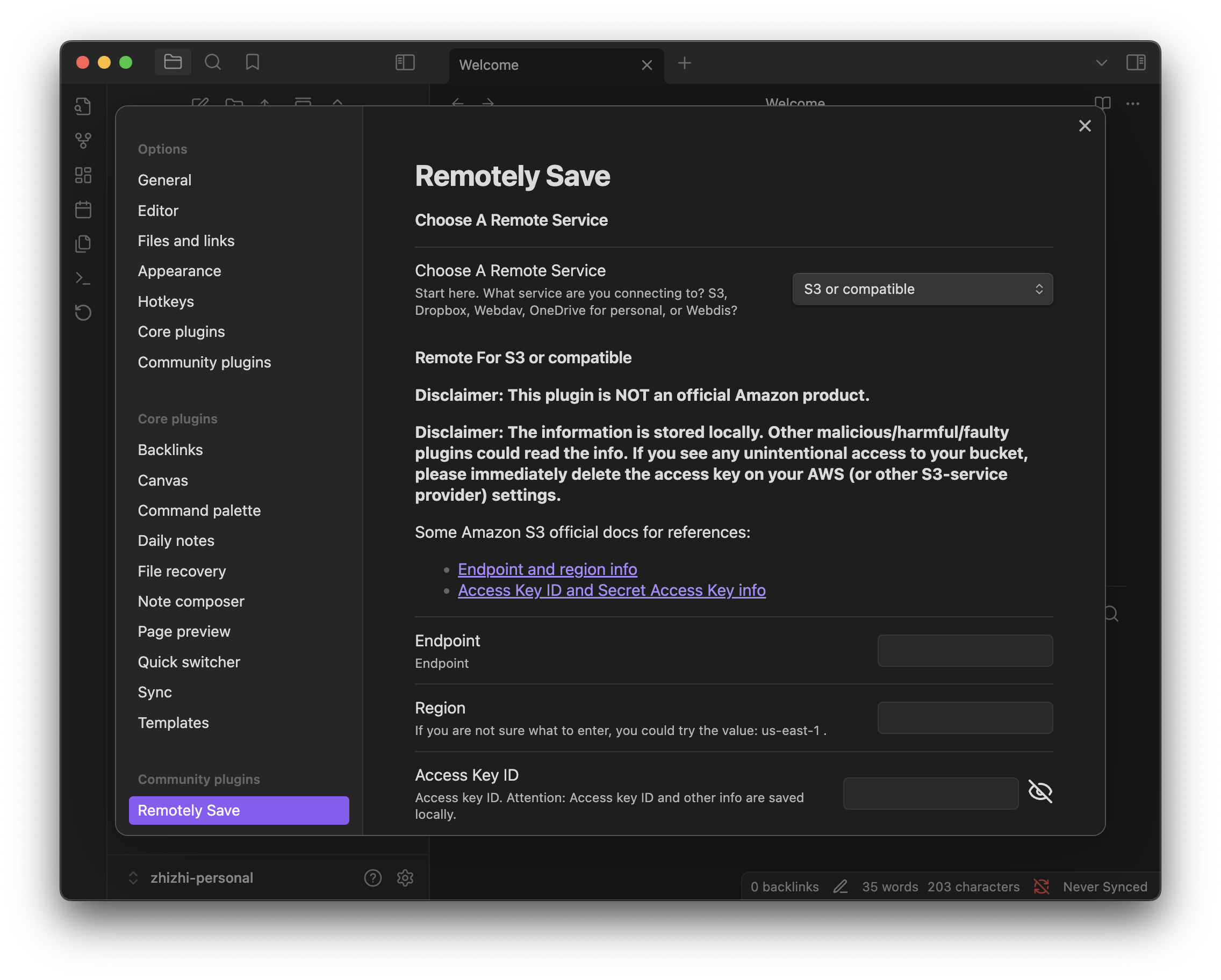Open Endpoint and region info link
The width and height of the screenshot is (1221, 980).
pos(547,569)
